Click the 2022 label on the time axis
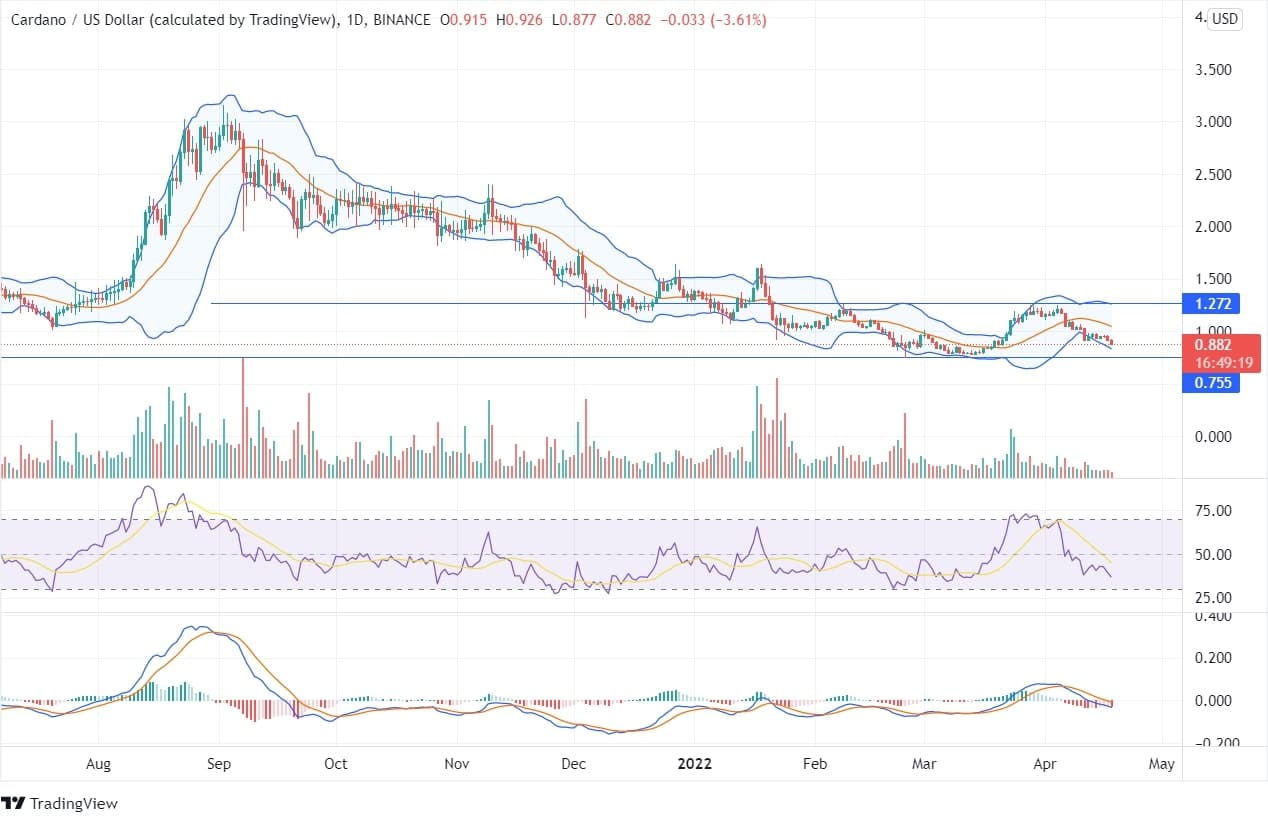This screenshot has width=1268, height=825. click(694, 763)
